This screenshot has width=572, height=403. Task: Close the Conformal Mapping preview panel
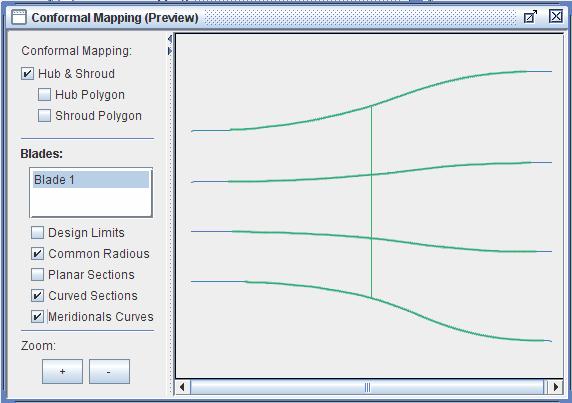click(x=556, y=16)
